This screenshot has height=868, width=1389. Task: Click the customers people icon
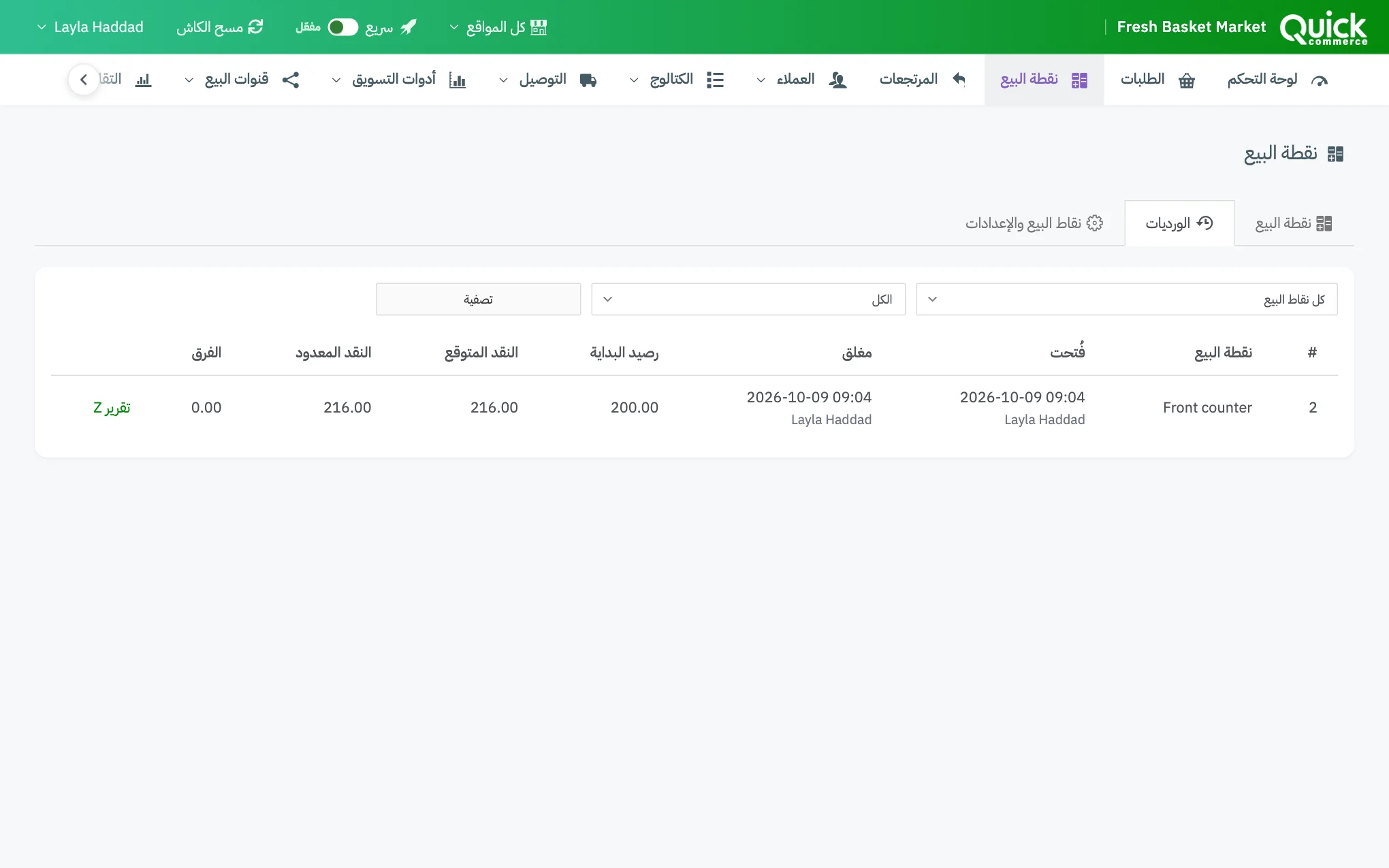[x=837, y=80]
